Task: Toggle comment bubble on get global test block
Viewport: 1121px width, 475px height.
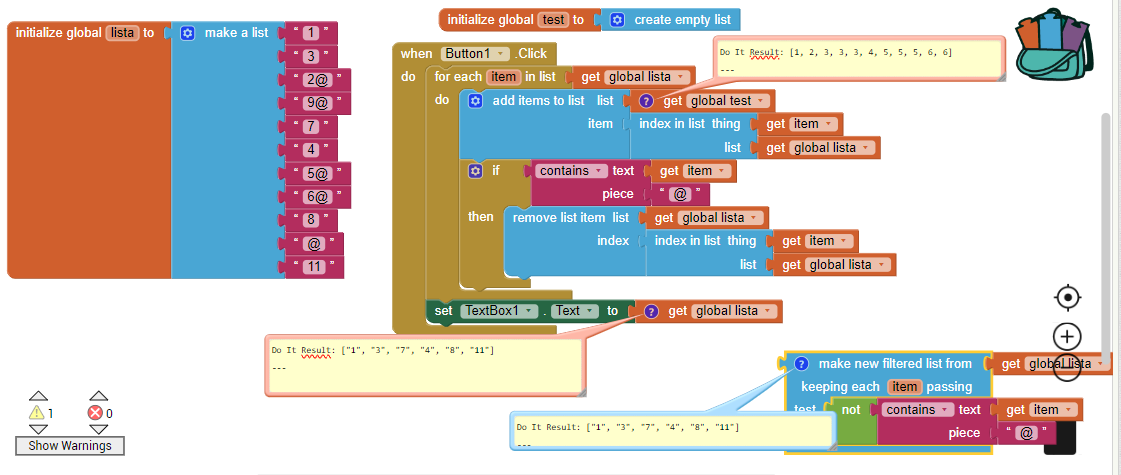Action: [x=646, y=101]
